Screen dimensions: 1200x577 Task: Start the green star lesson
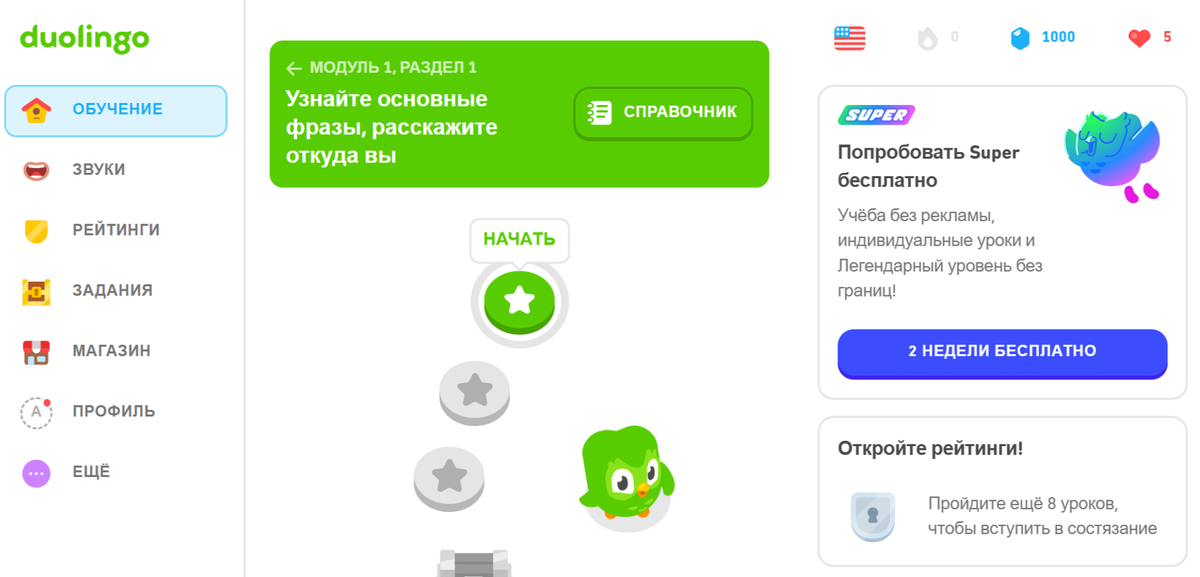point(519,301)
